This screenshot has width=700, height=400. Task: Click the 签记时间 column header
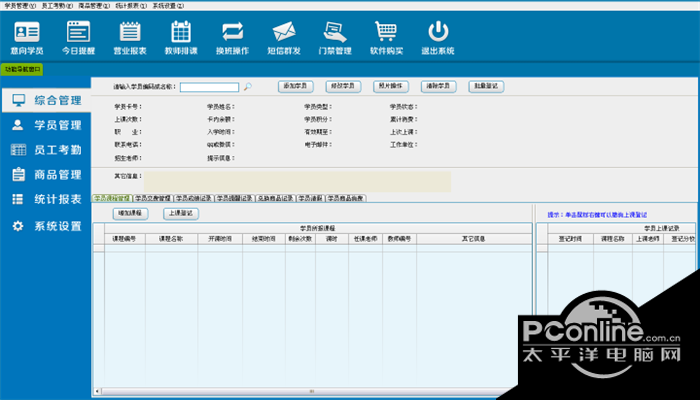[571, 239]
